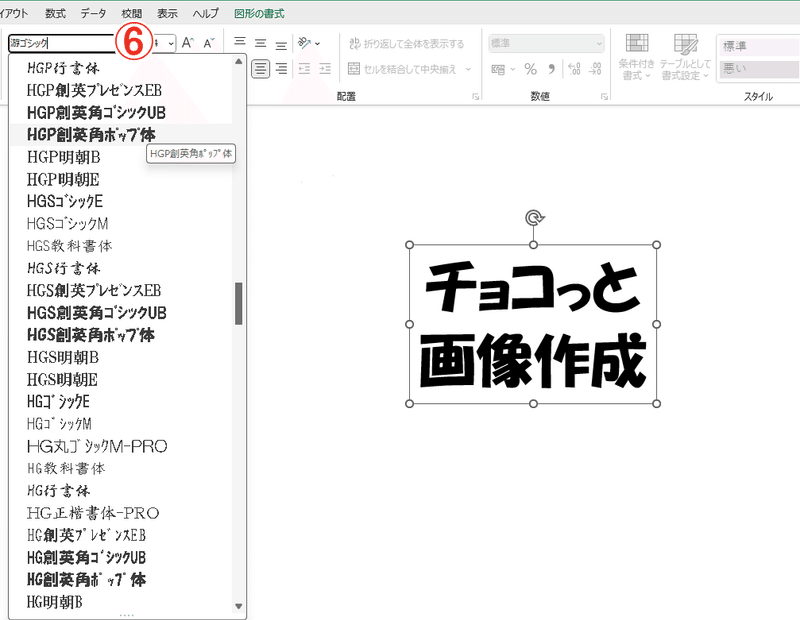Toggle wrap text to show all

[x=407, y=43]
